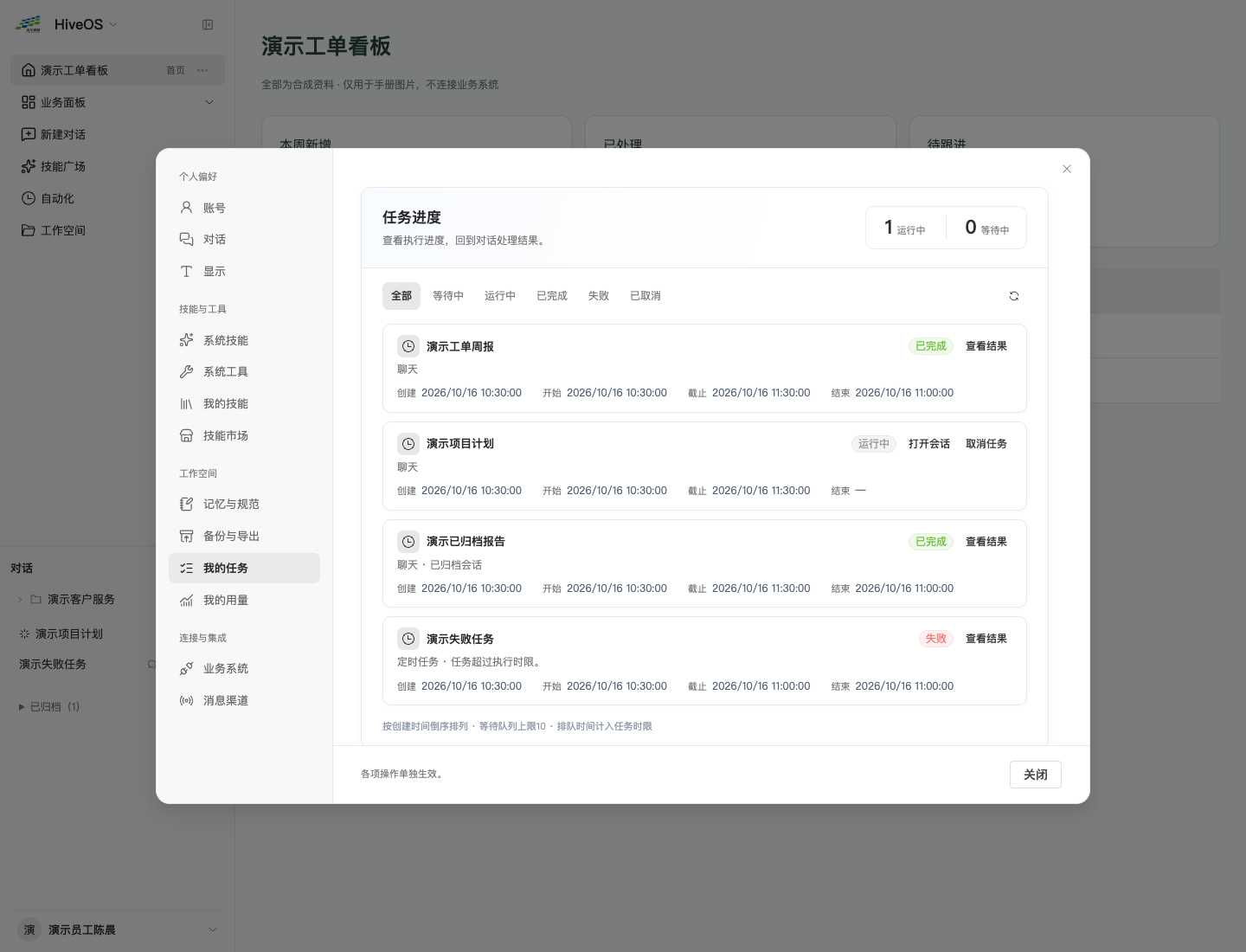The image size is (1246, 952).
Task: View result of 演示失败任务
Action: click(x=986, y=639)
